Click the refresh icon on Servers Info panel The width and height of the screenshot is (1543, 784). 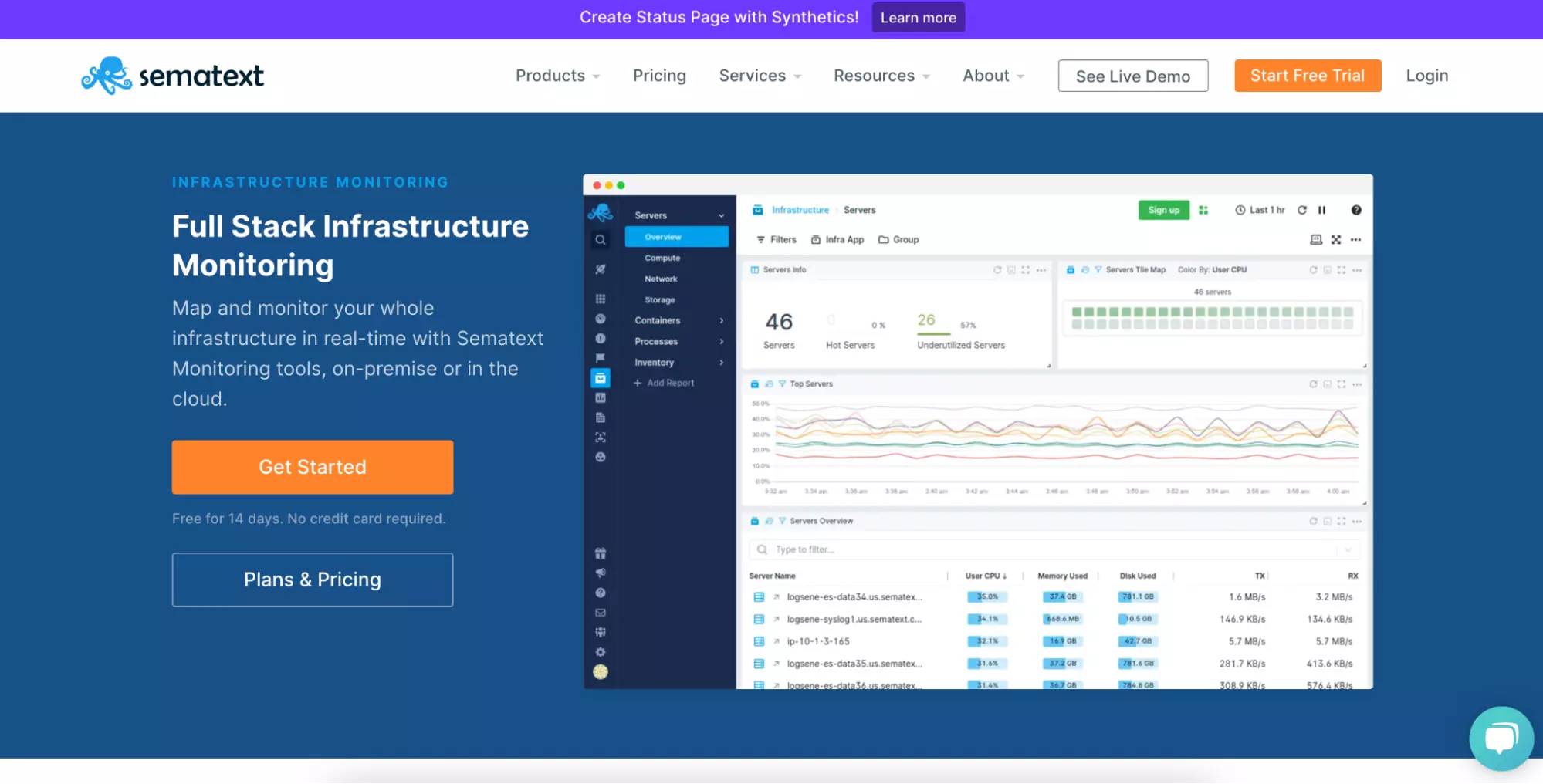click(997, 270)
